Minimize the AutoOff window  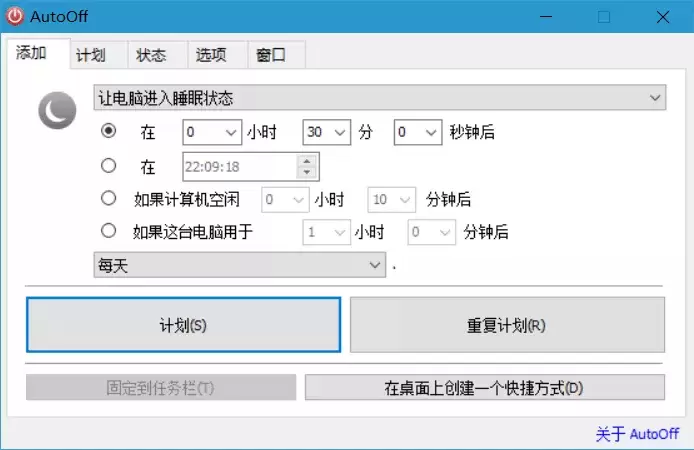coord(546,17)
